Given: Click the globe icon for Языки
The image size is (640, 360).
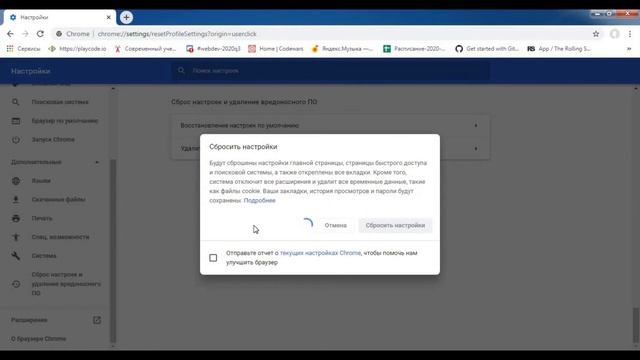Looking at the screenshot, I should pyautogui.click(x=16, y=181).
